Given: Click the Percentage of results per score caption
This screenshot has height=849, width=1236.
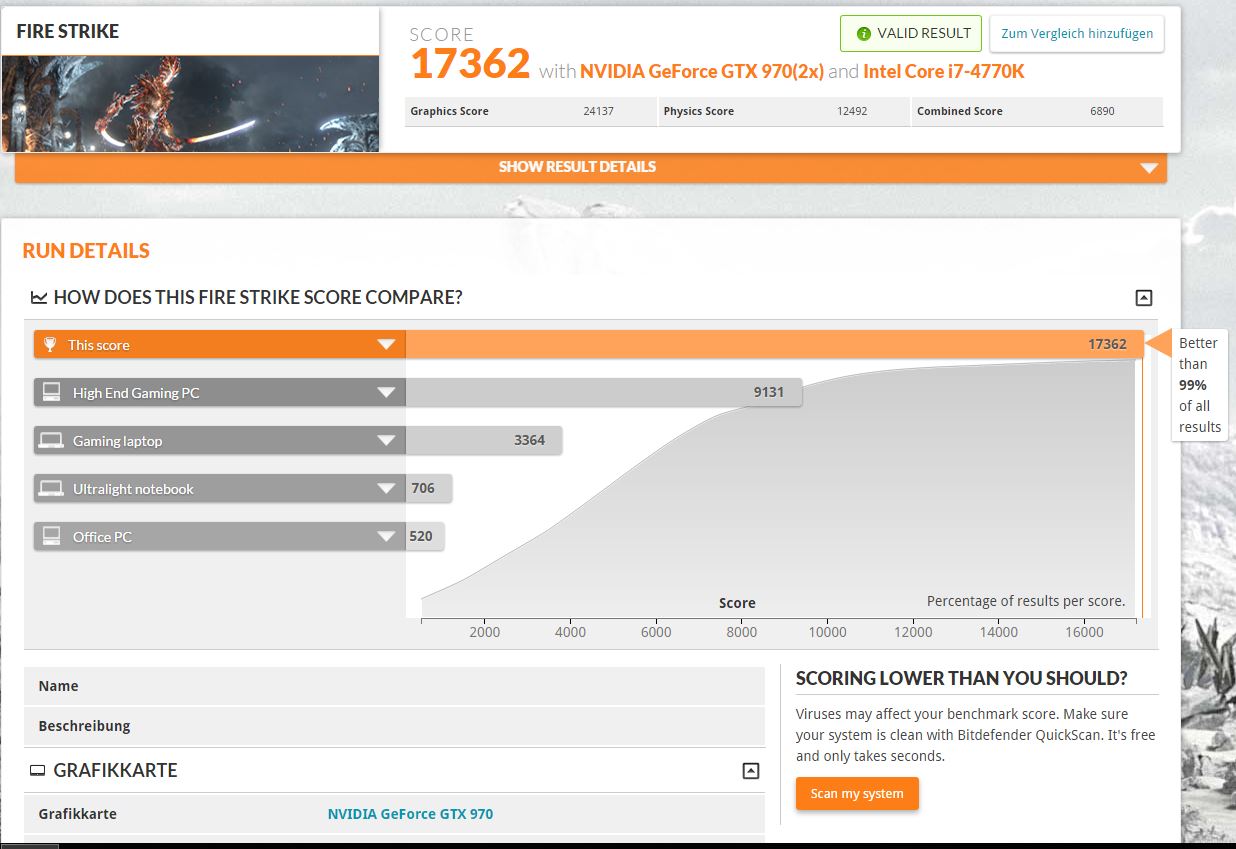Looking at the screenshot, I should pos(1026,601).
